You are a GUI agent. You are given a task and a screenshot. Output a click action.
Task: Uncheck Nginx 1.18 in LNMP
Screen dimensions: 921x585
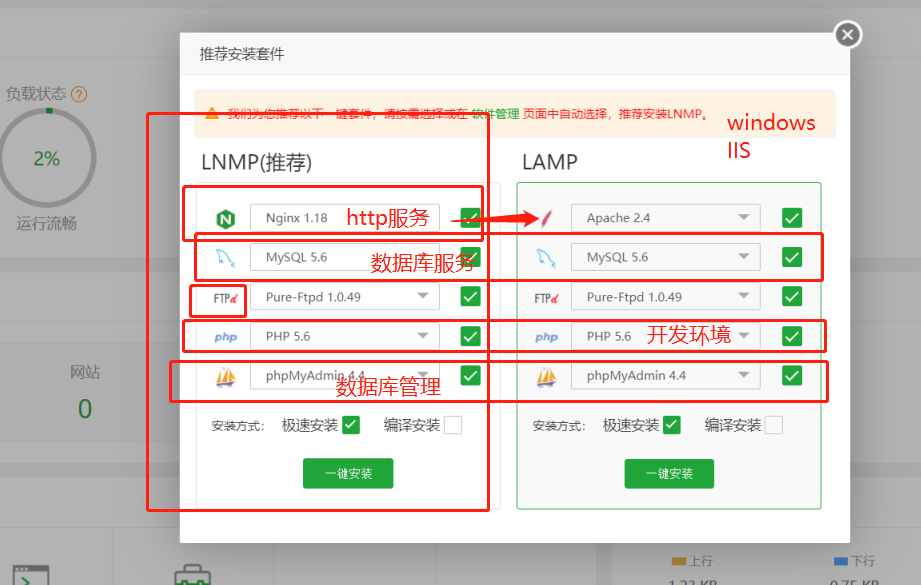point(470,218)
